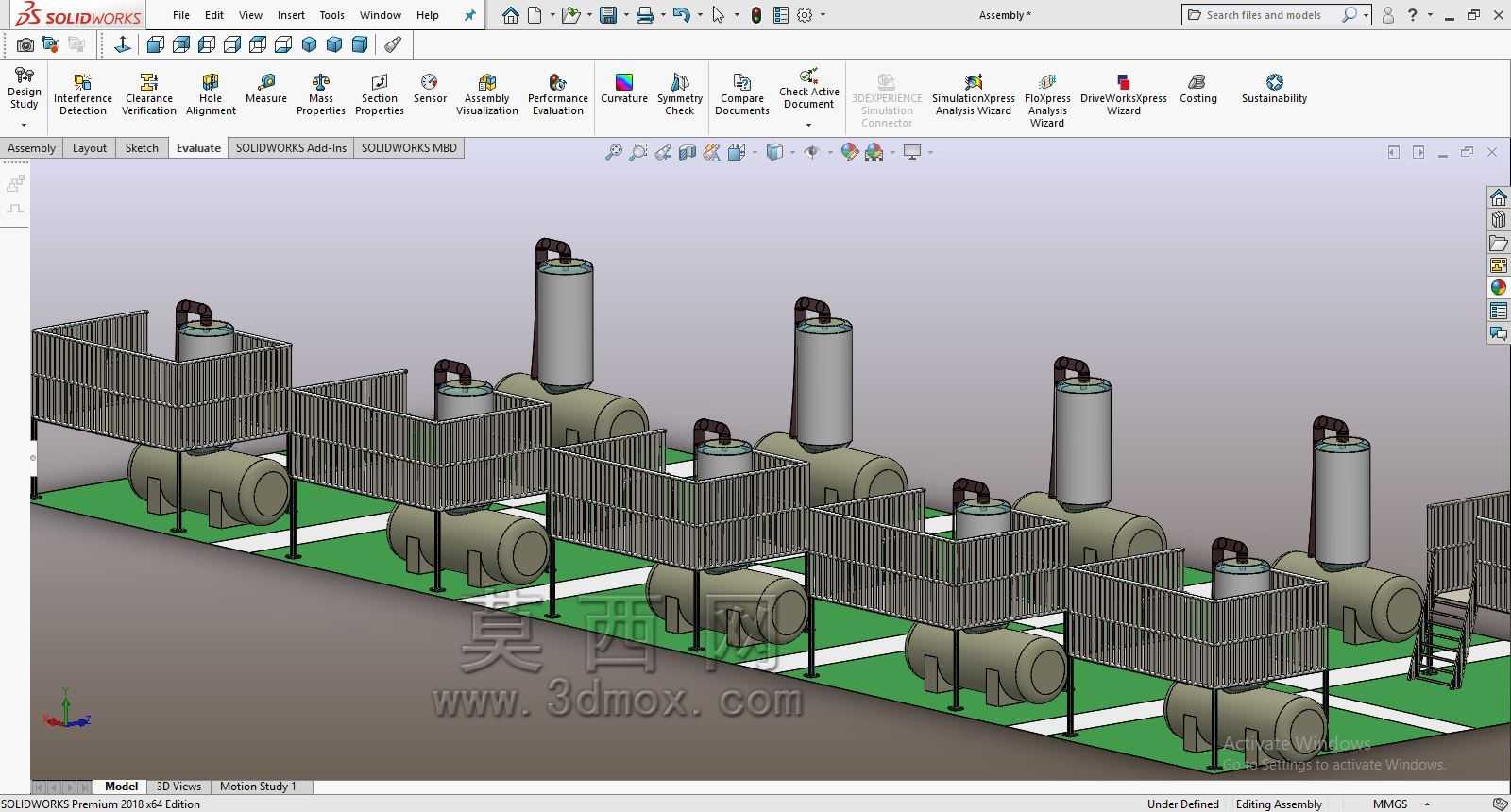This screenshot has width=1511, height=812.
Task: Open Assembly Visualization
Action: tap(487, 94)
